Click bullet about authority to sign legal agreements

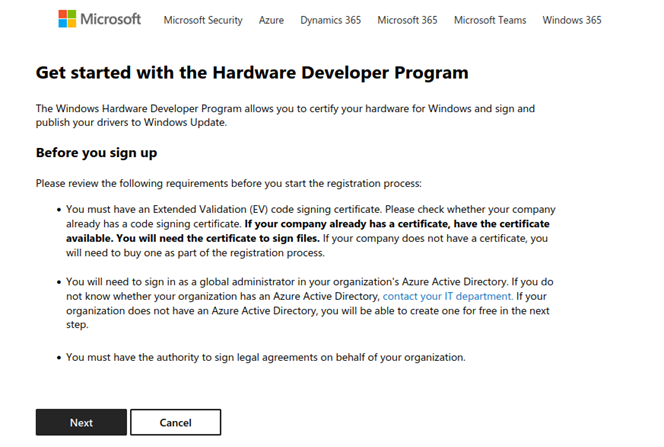[x=266, y=358]
